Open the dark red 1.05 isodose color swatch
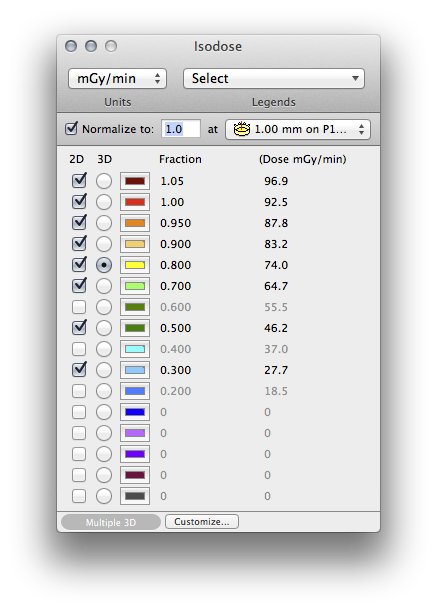The image size is (437, 611). coord(135,181)
